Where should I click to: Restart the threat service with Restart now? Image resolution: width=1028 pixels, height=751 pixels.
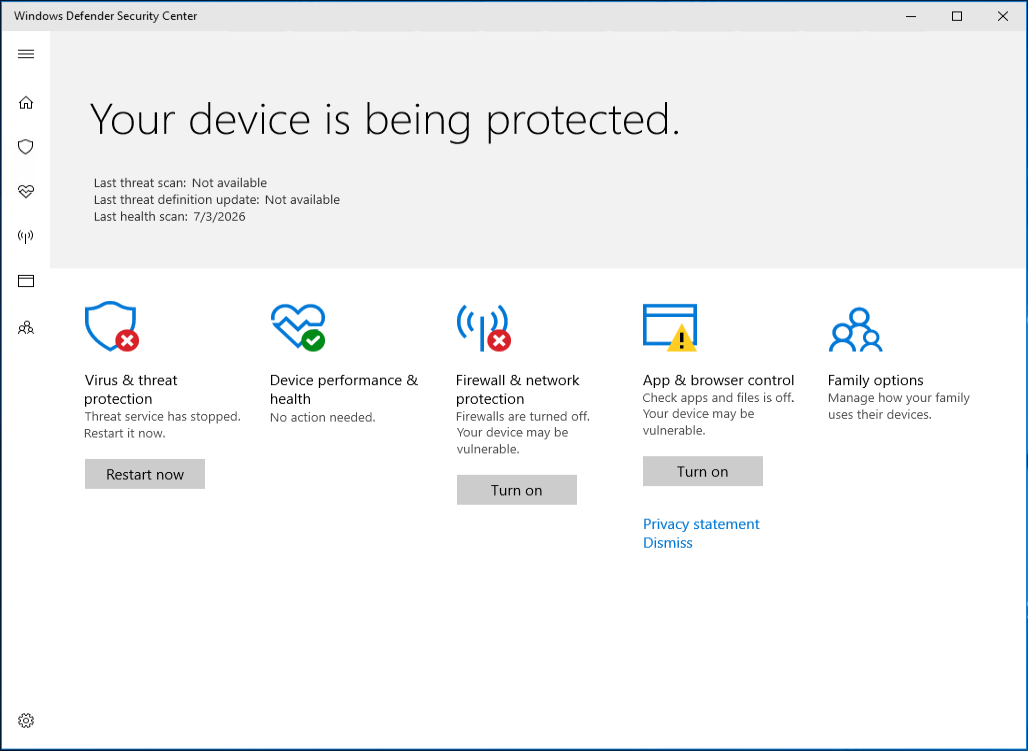145,474
